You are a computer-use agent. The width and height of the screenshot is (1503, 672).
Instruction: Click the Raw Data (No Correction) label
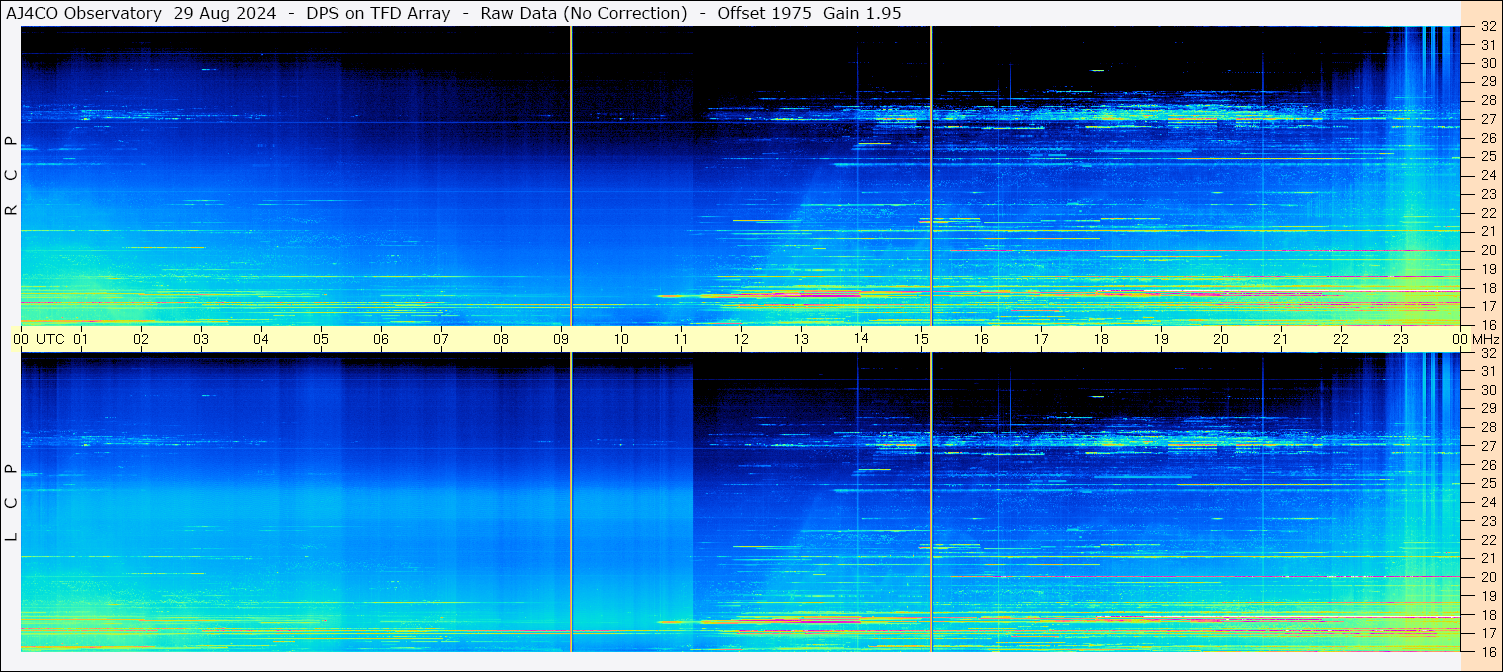pos(584,13)
